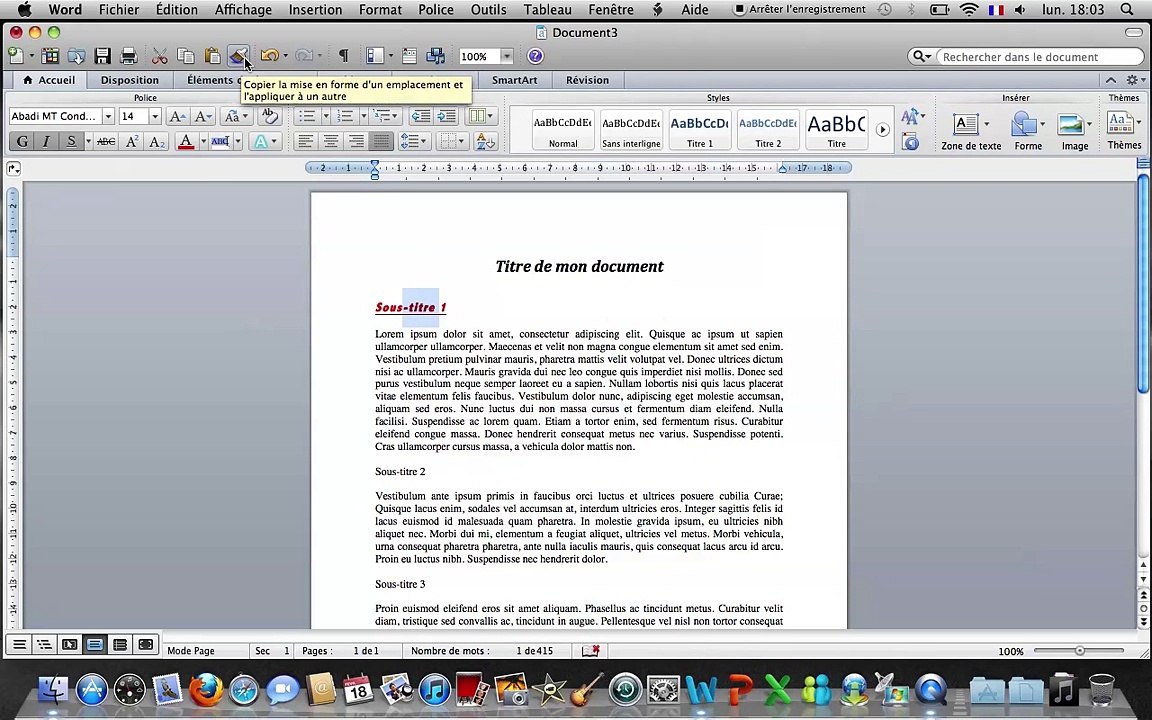Toggle strikethrough ABC formatting
The height and width of the screenshot is (720, 1152).
[x=106, y=141]
